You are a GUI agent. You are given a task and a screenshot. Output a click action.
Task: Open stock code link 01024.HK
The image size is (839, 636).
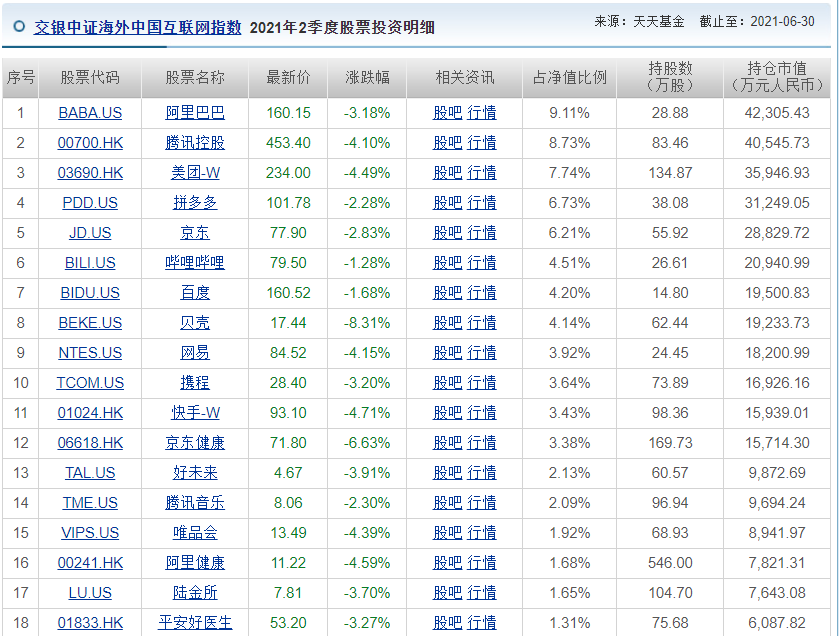(x=90, y=412)
